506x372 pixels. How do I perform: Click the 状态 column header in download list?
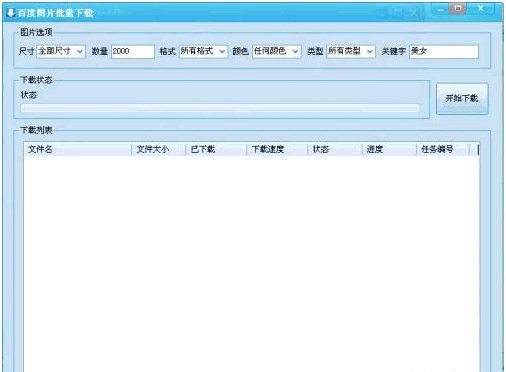(335, 149)
